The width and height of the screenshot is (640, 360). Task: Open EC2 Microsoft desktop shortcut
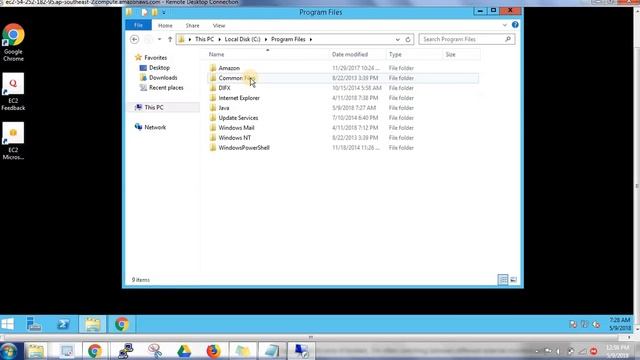tap(13, 141)
